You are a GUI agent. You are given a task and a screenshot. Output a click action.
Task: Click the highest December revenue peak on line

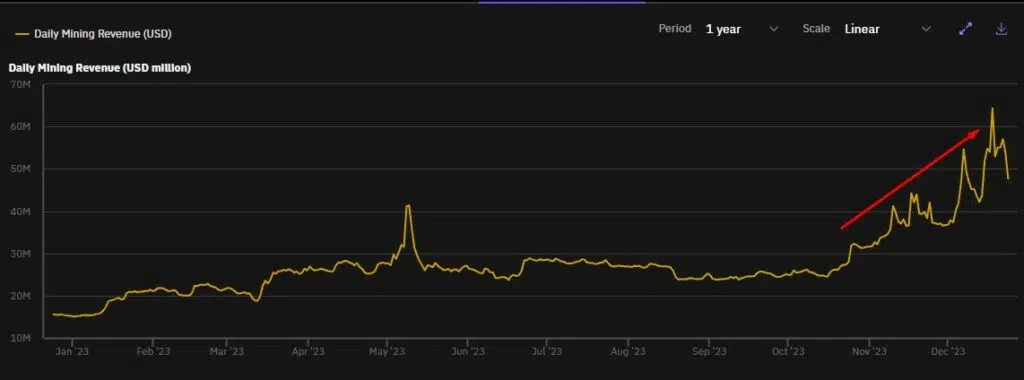pyautogui.click(x=992, y=108)
